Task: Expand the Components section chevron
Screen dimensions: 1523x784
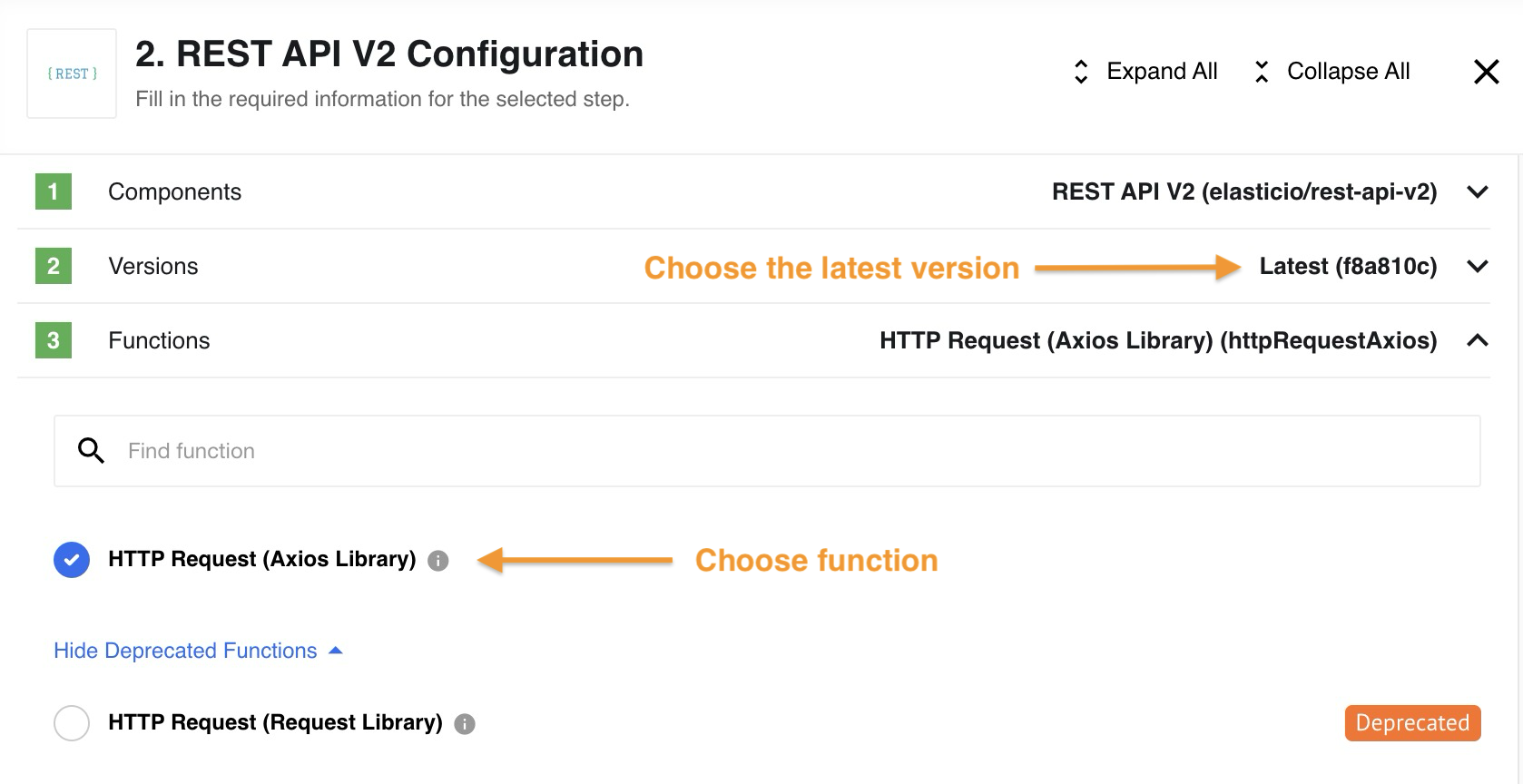Action: [1478, 191]
